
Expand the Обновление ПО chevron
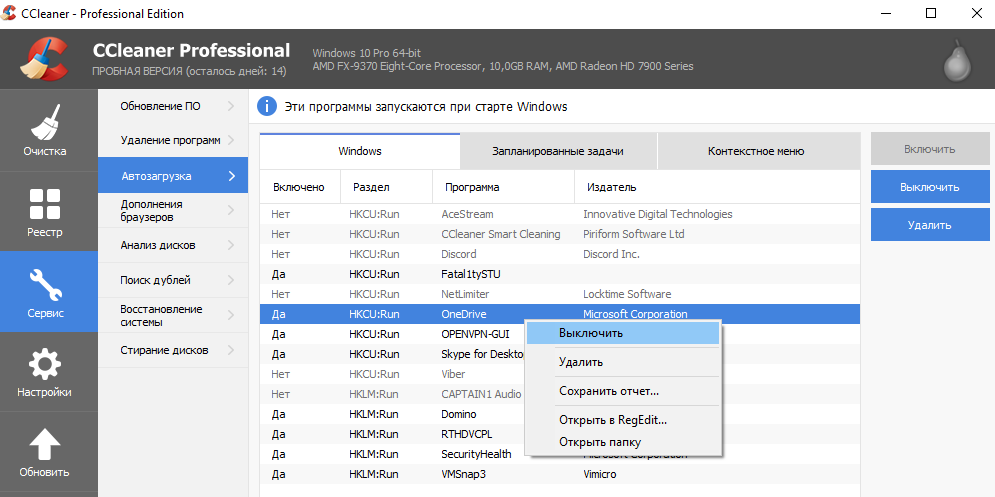pyautogui.click(x=232, y=106)
